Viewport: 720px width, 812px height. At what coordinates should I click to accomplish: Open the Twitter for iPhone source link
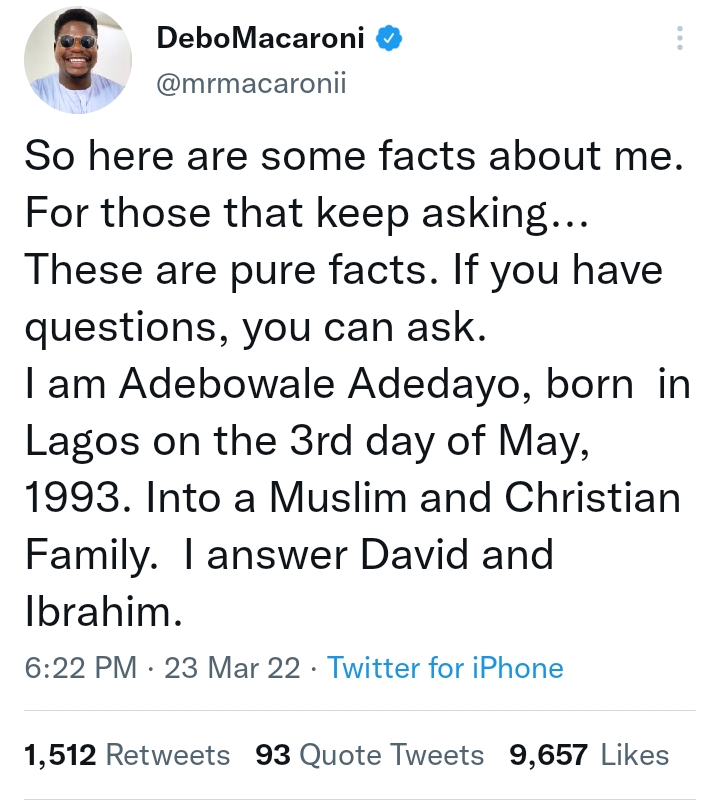(445, 668)
